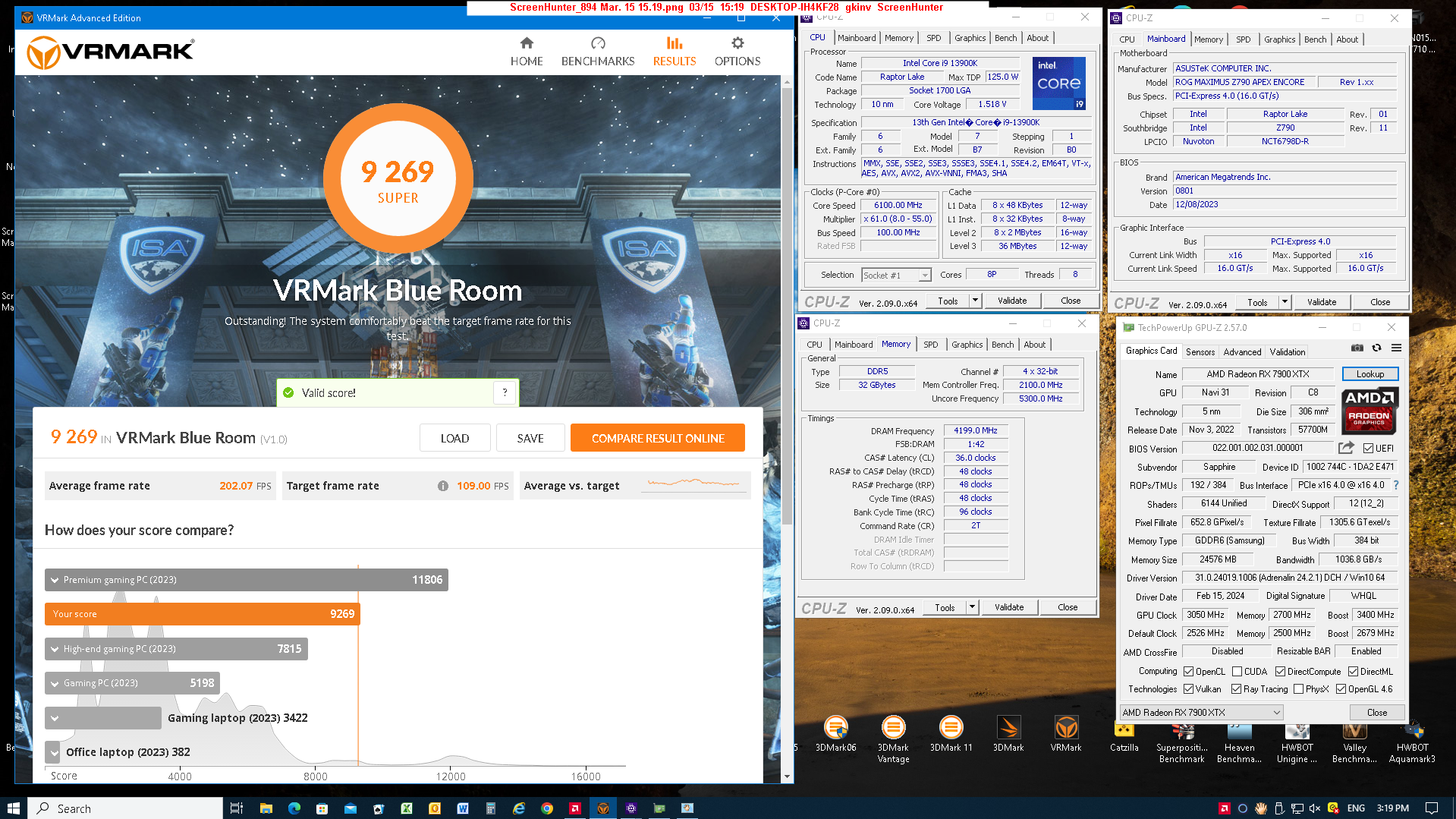Click the LOAD button
Viewport: 1456px width, 819px height.
454,438
